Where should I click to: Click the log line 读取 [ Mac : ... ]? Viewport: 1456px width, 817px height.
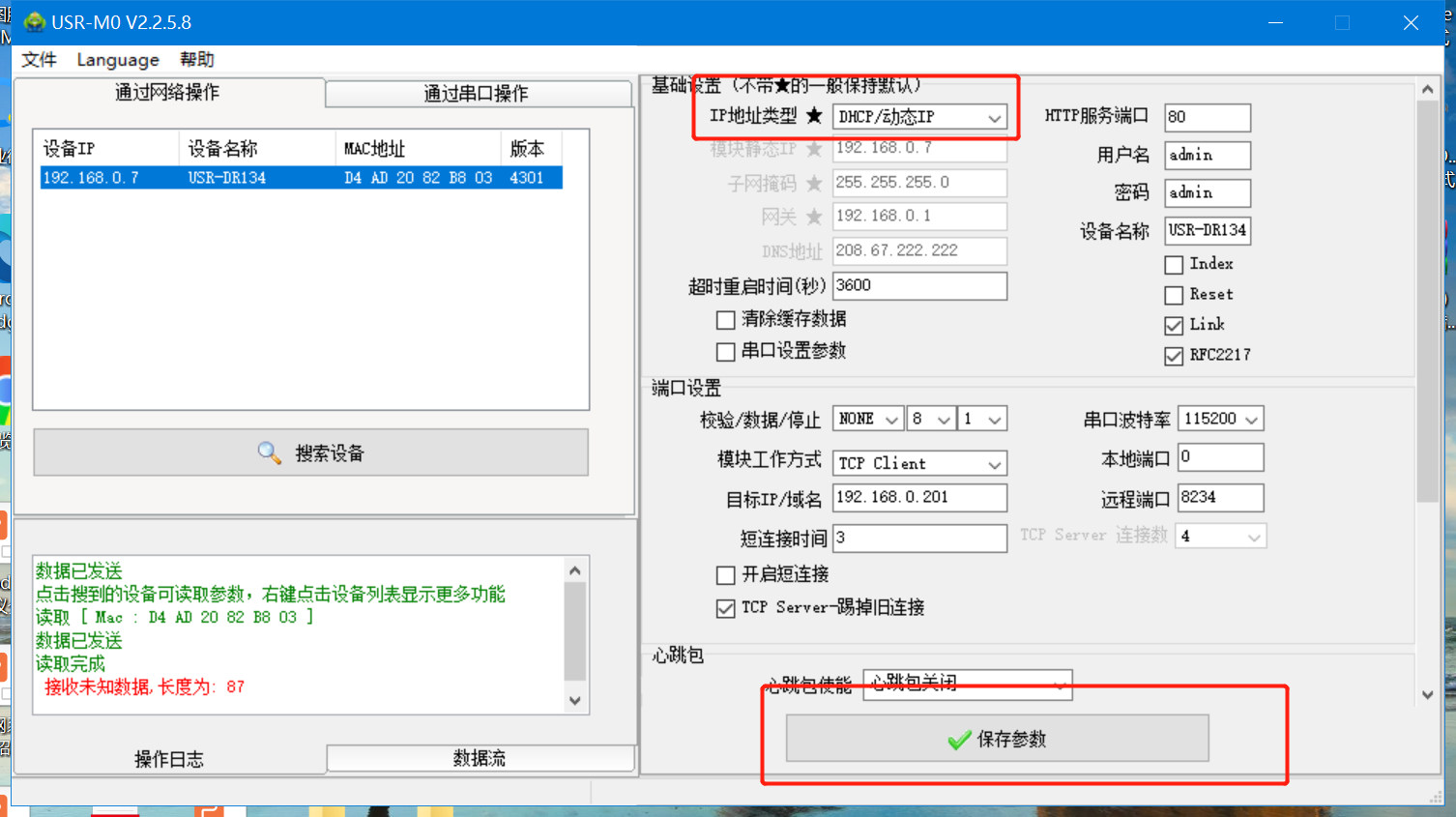click(x=174, y=617)
